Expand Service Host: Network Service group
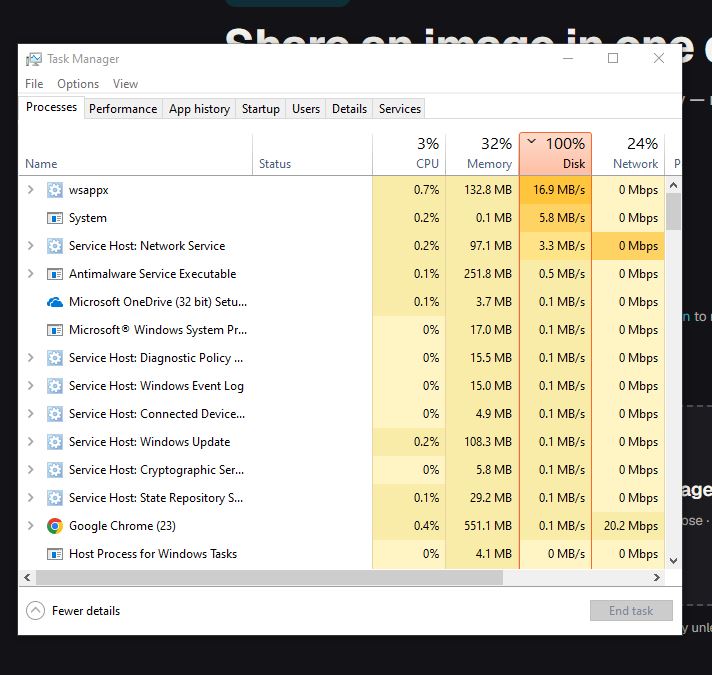The width and height of the screenshot is (712, 675). point(30,246)
